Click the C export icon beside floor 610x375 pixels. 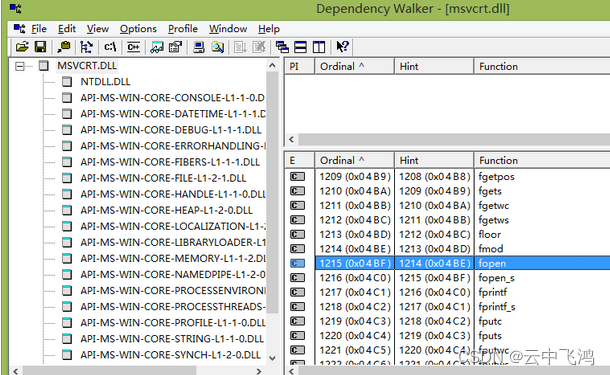(x=297, y=234)
